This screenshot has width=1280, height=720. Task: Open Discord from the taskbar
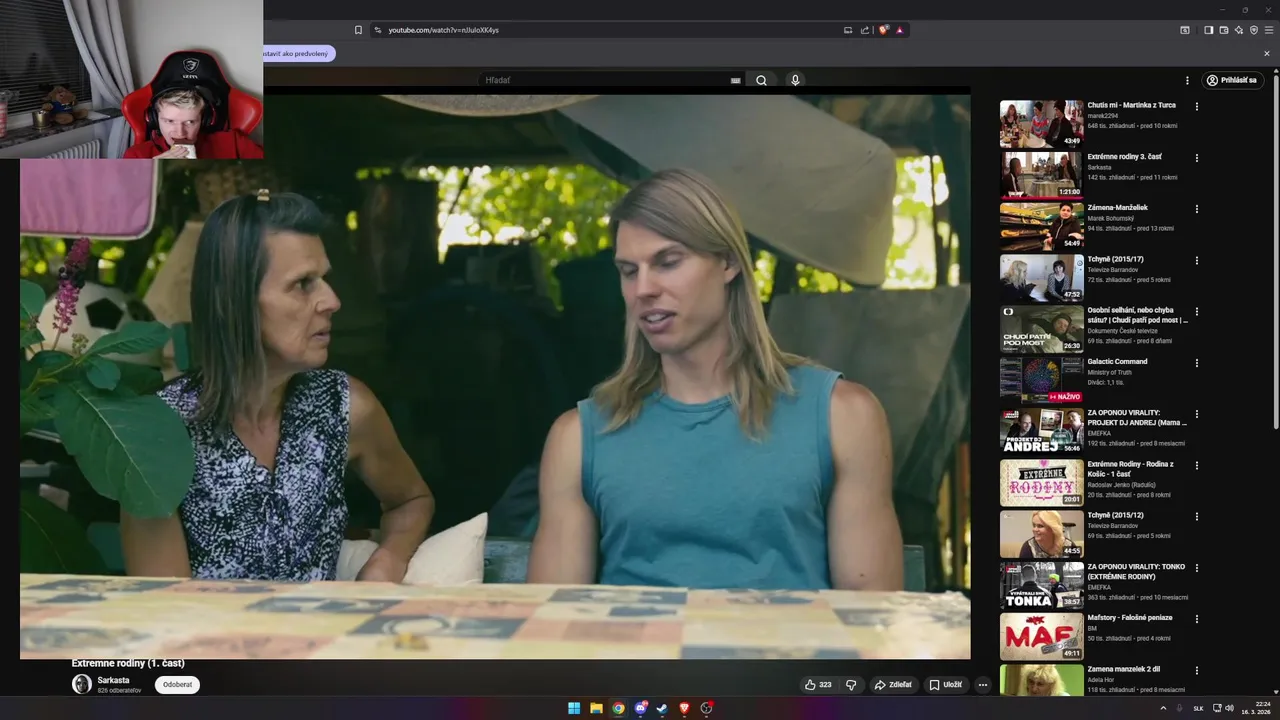pyautogui.click(x=640, y=708)
